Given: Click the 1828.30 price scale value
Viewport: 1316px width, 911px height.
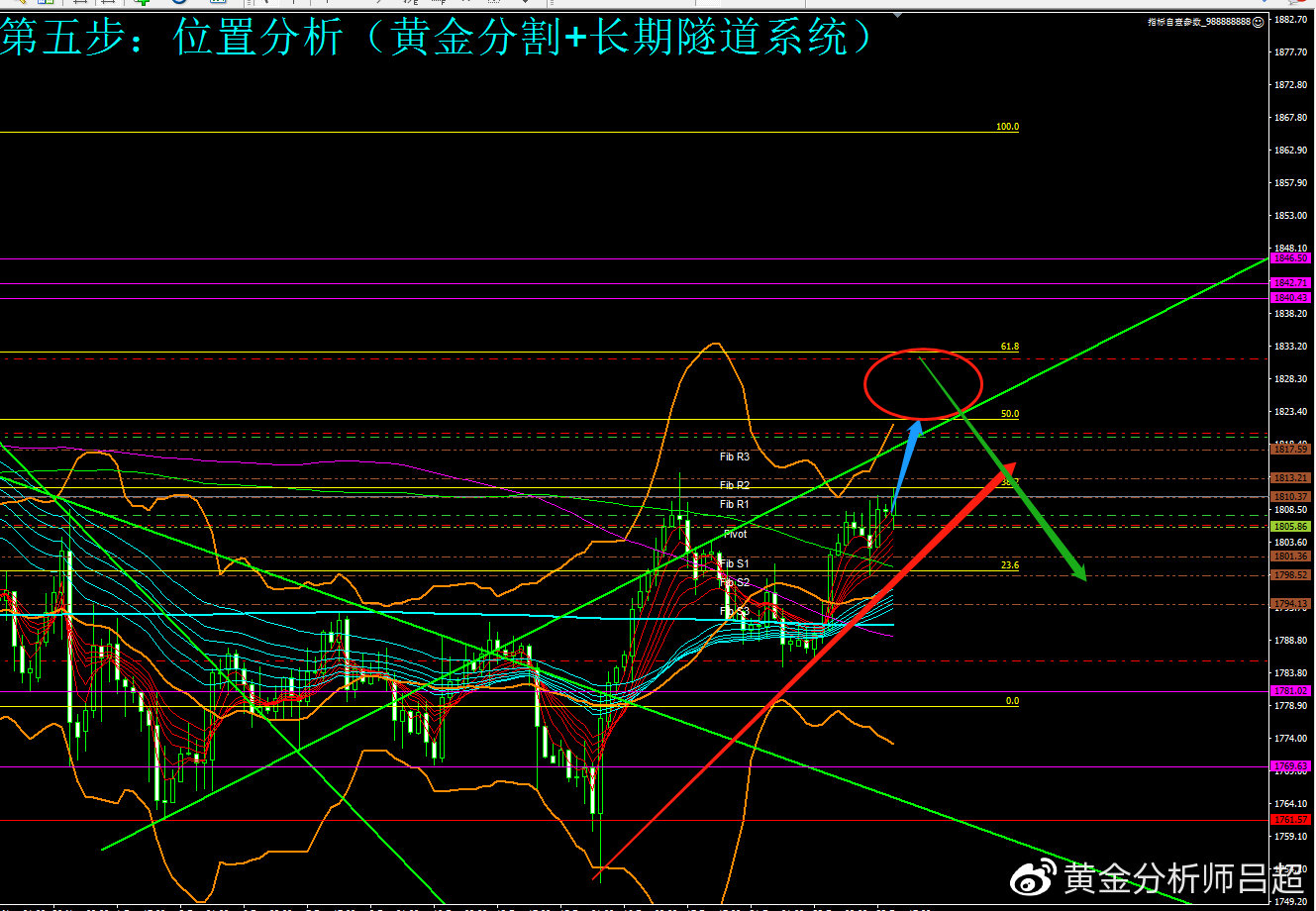Looking at the screenshot, I should point(1292,379).
